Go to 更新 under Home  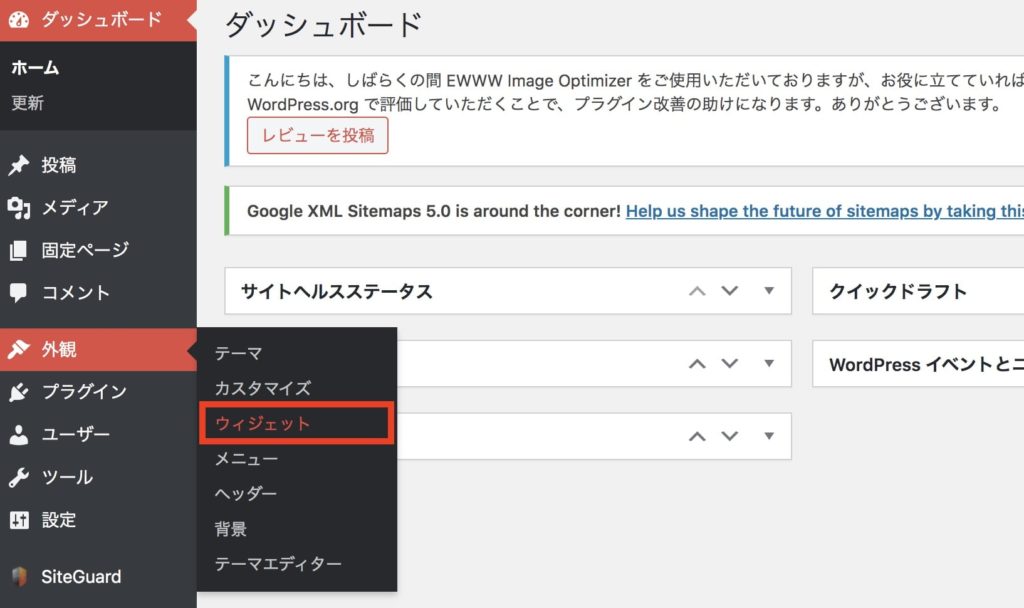[27, 103]
